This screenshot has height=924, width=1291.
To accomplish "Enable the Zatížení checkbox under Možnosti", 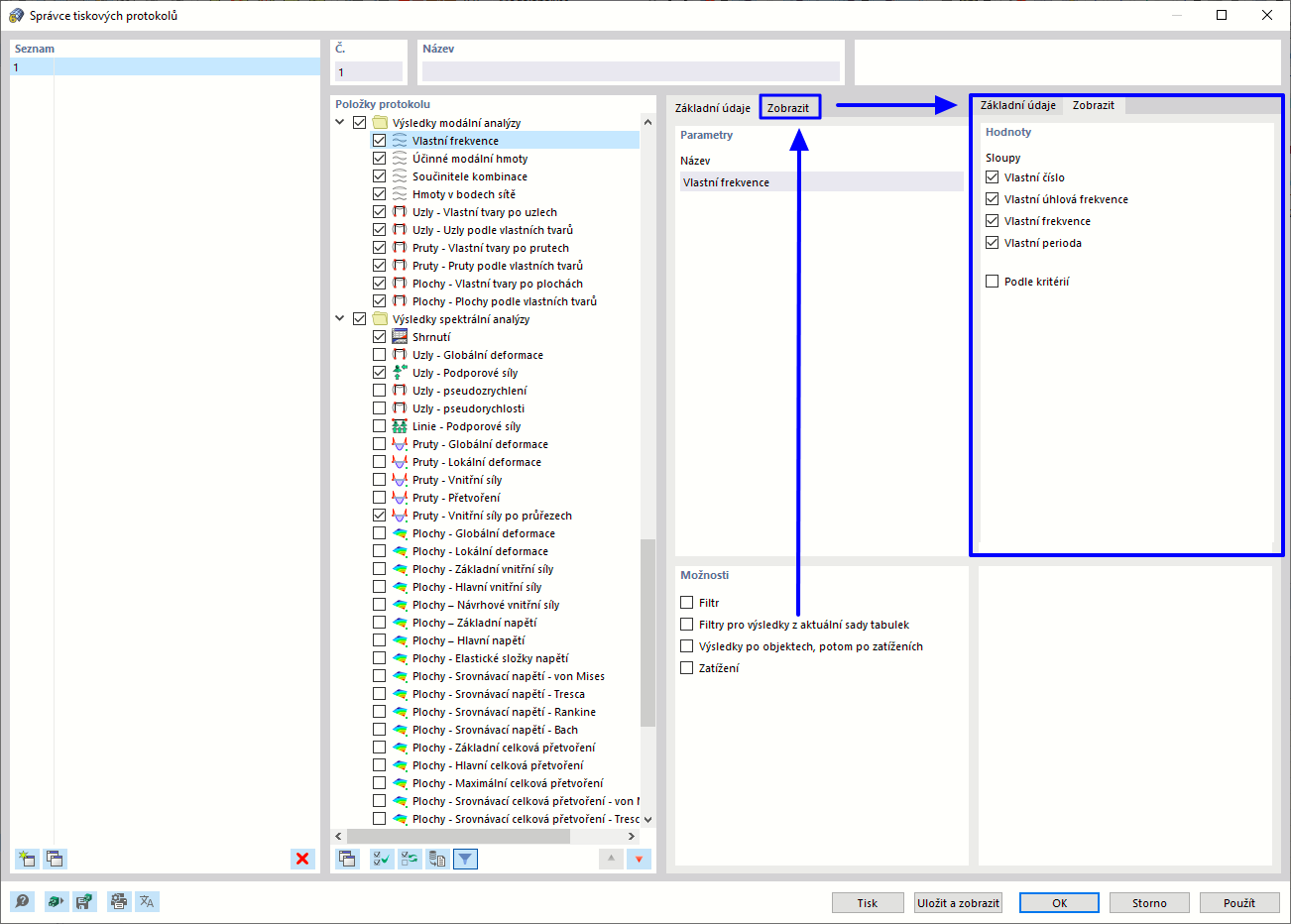I will [687, 668].
